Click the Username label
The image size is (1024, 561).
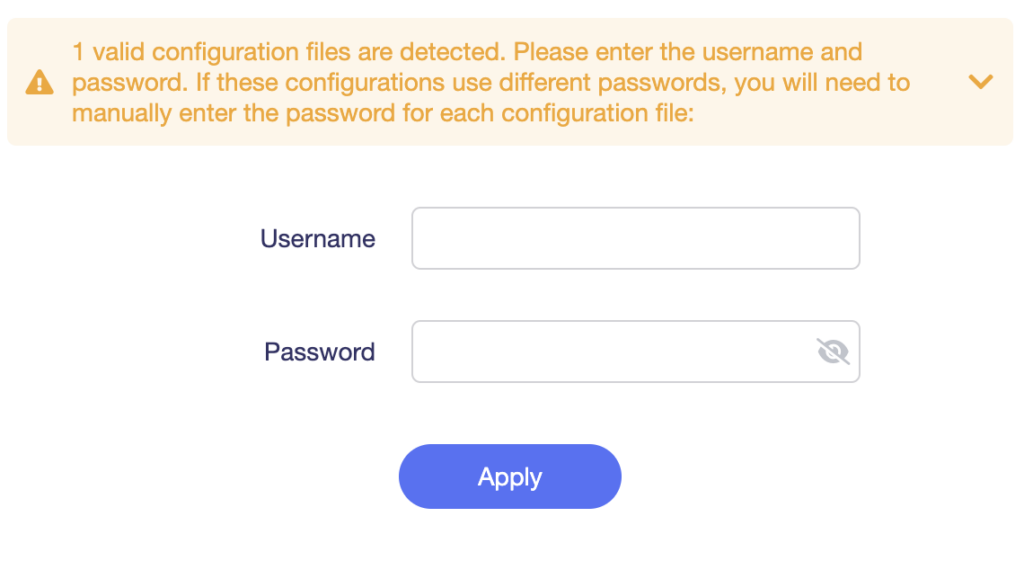click(x=318, y=239)
